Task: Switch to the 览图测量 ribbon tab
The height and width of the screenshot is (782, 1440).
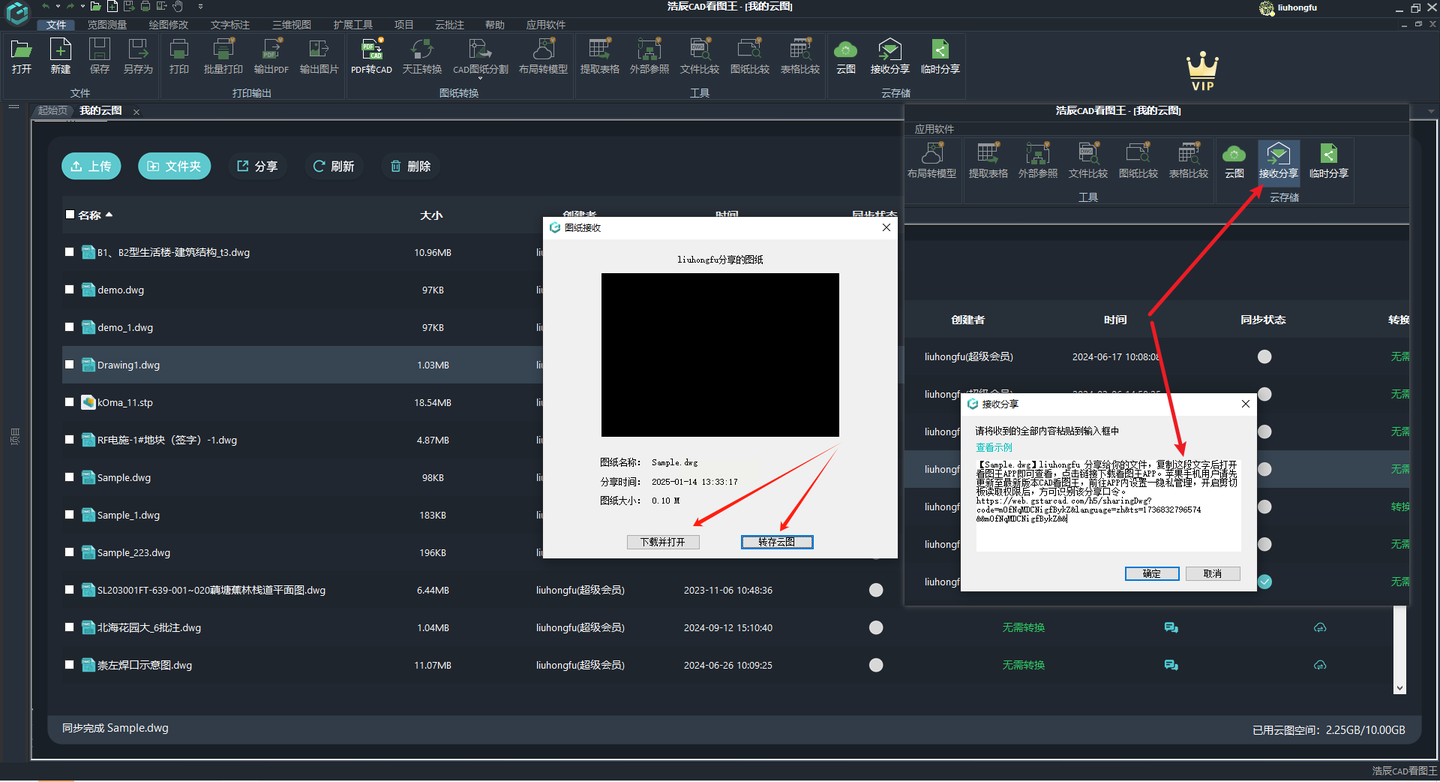Action: pyautogui.click(x=106, y=25)
